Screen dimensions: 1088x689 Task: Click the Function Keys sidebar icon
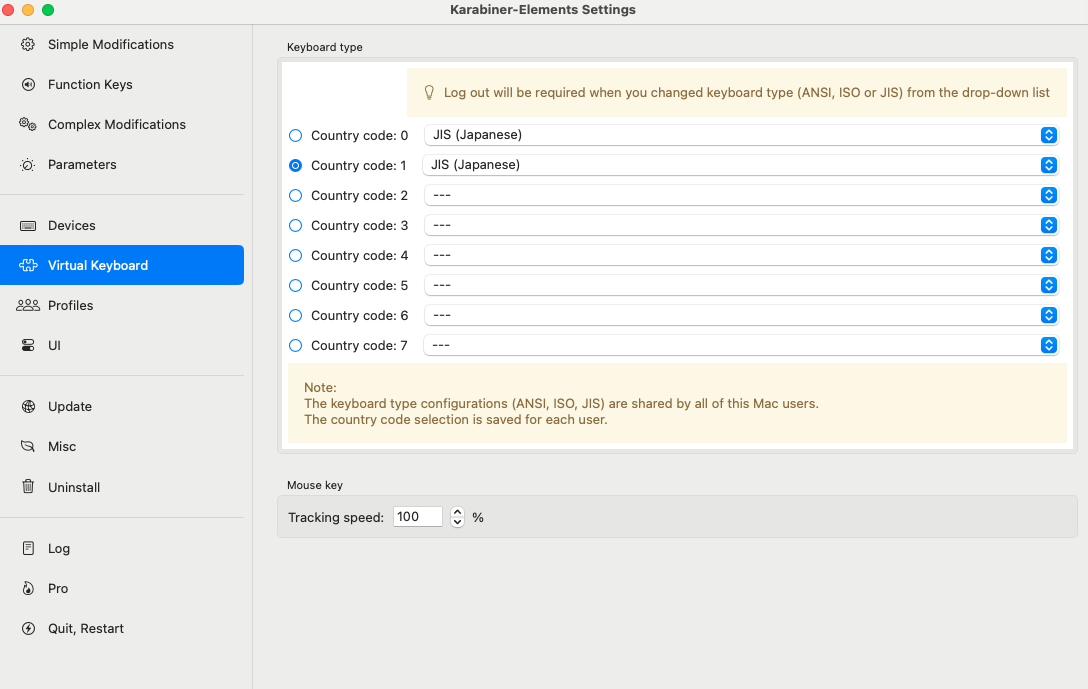tap(28, 85)
